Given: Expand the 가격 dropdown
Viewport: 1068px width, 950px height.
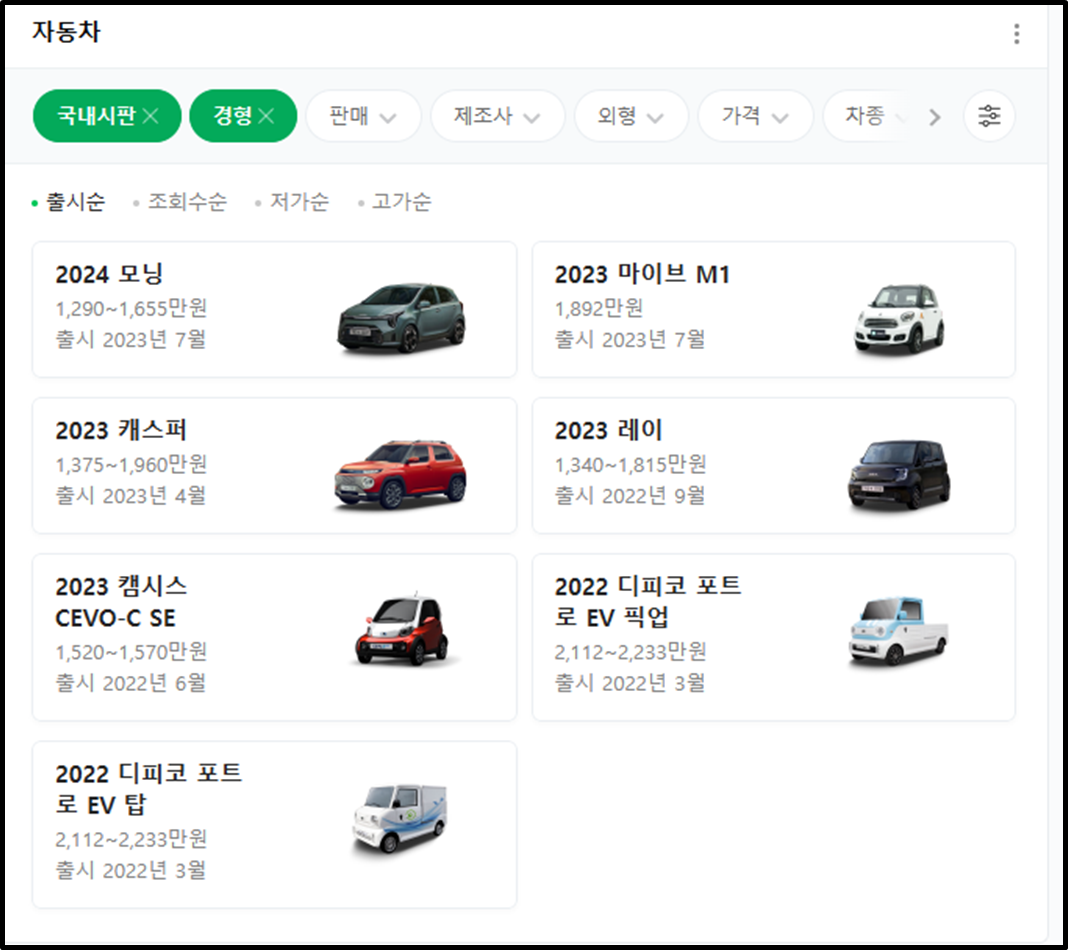Looking at the screenshot, I should click(x=755, y=116).
